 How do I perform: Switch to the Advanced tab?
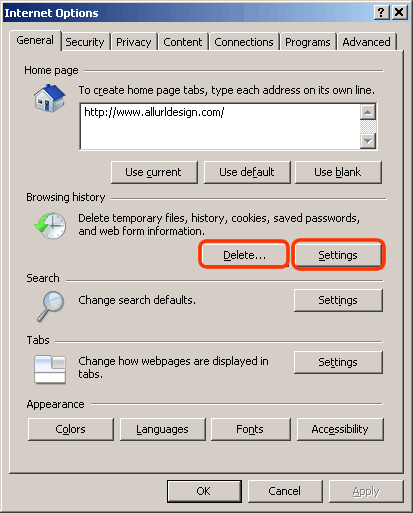click(x=366, y=42)
